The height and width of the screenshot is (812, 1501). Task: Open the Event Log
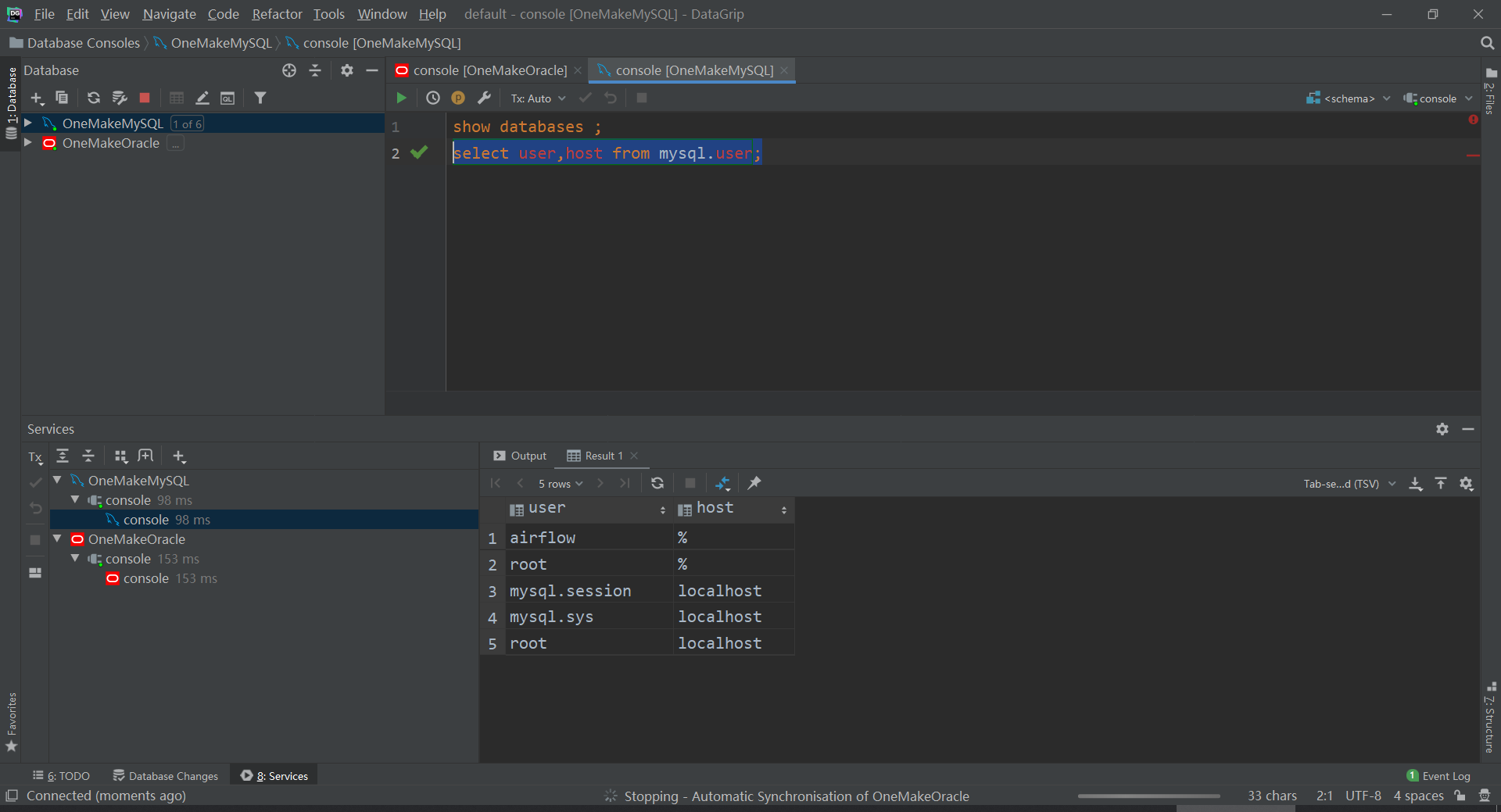1438,775
